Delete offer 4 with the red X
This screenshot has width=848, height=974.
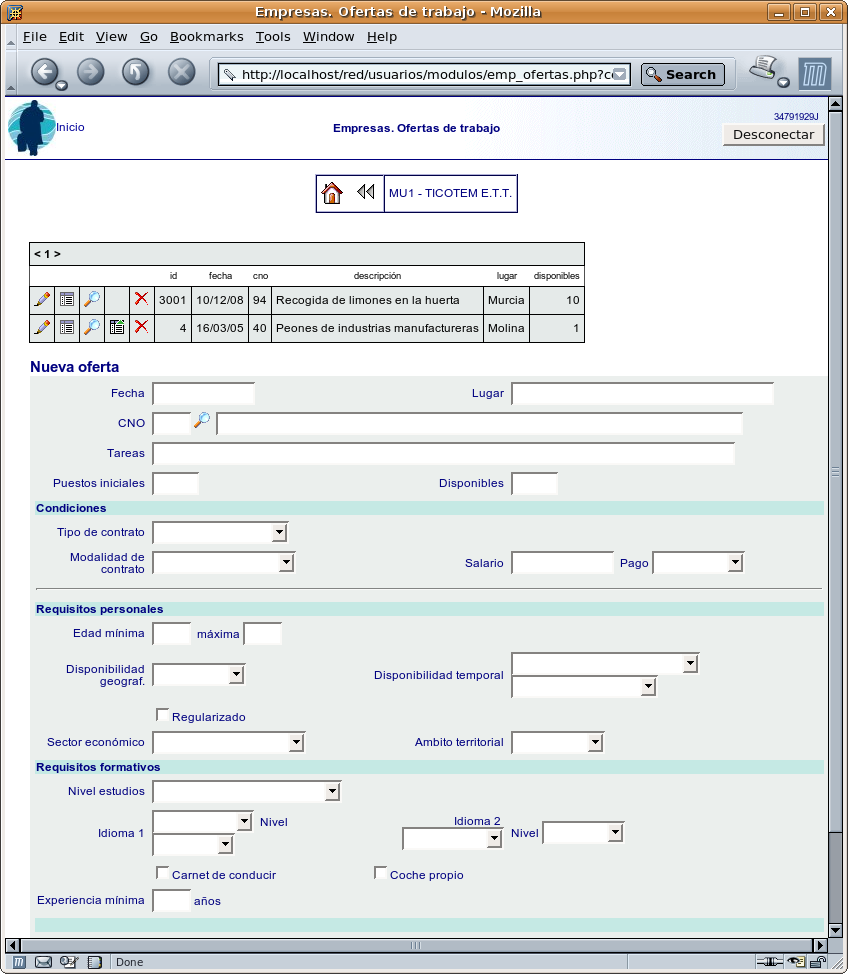click(x=142, y=327)
